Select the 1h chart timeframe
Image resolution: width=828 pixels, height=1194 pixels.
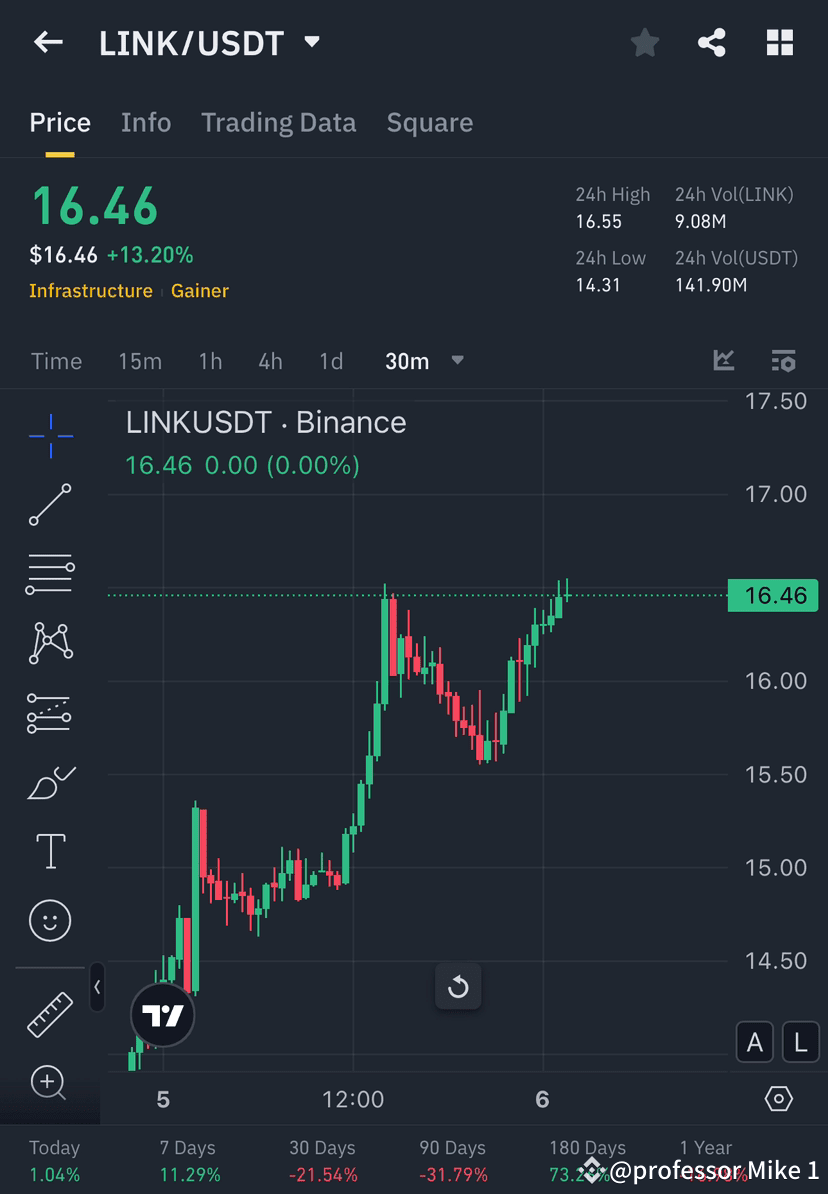210,361
